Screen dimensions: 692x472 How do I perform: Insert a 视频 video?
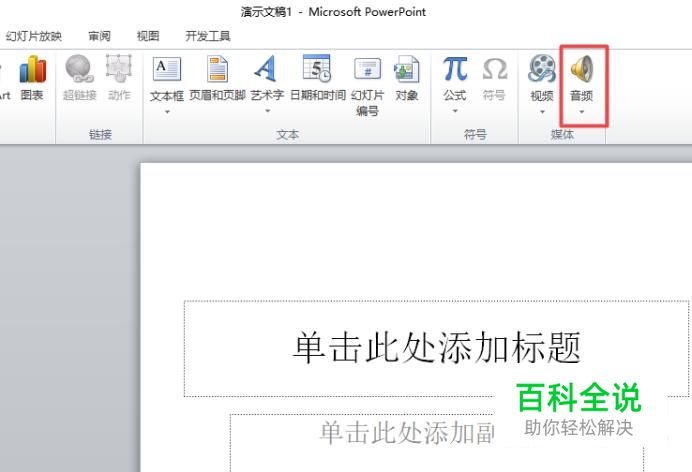point(542,69)
